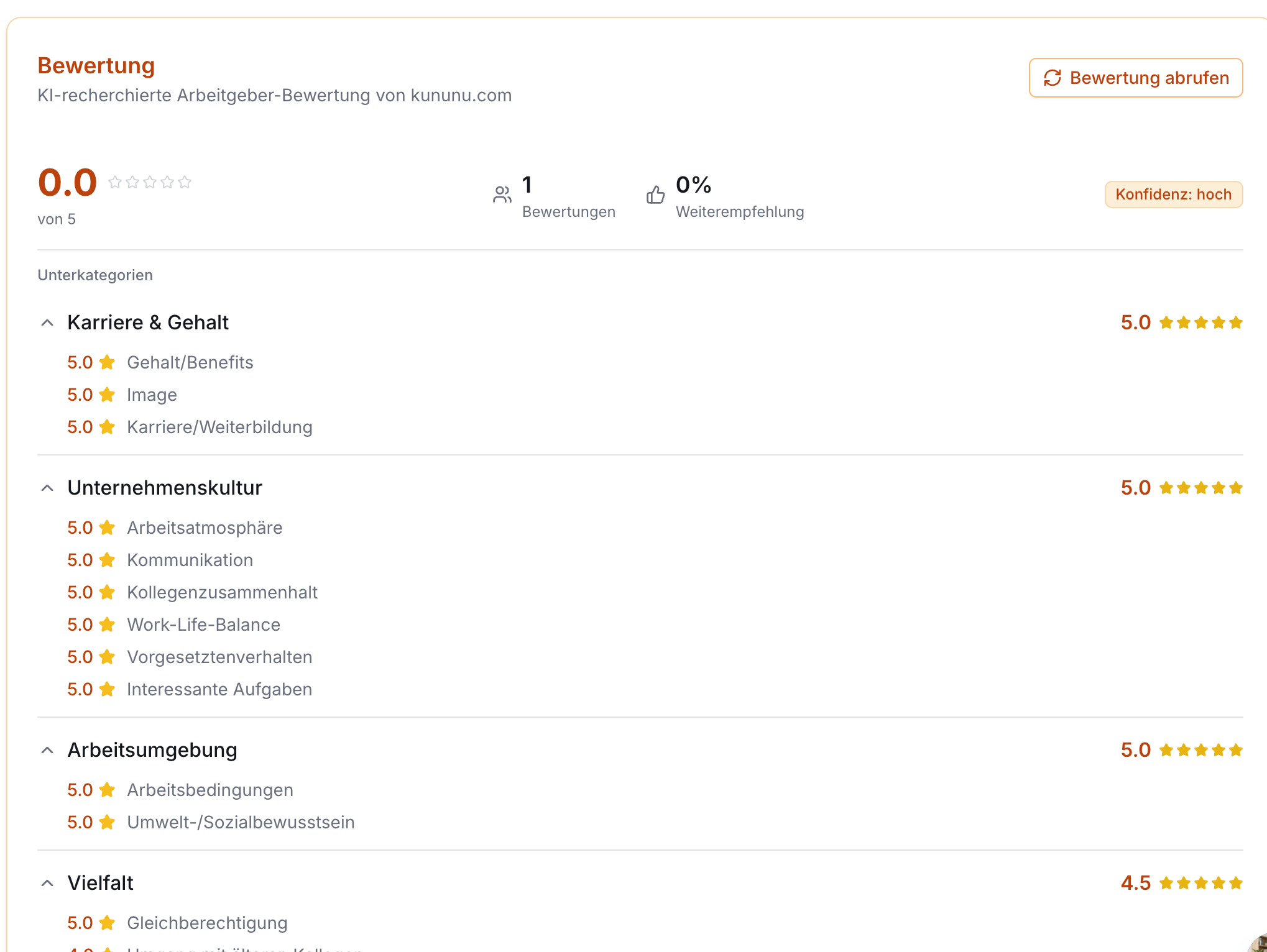1267x952 pixels.
Task: Click the Arbeitsumgebung title
Action: click(x=152, y=750)
